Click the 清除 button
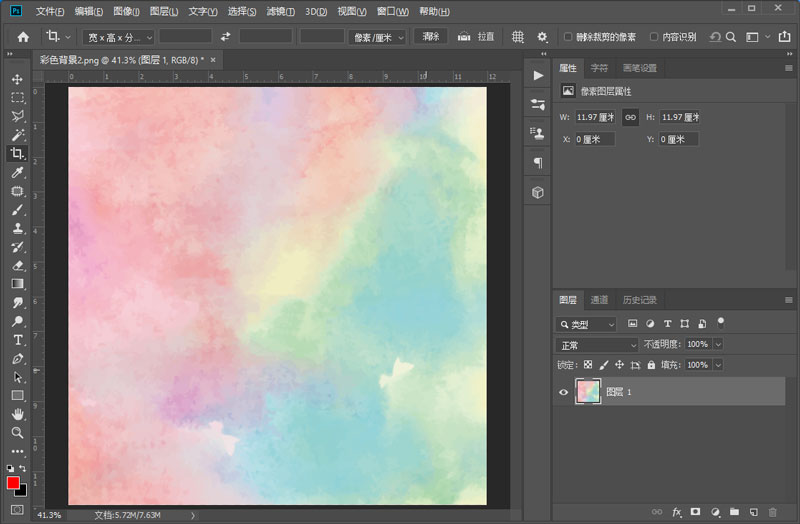This screenshot has width=800, height=524. point(431,37)
